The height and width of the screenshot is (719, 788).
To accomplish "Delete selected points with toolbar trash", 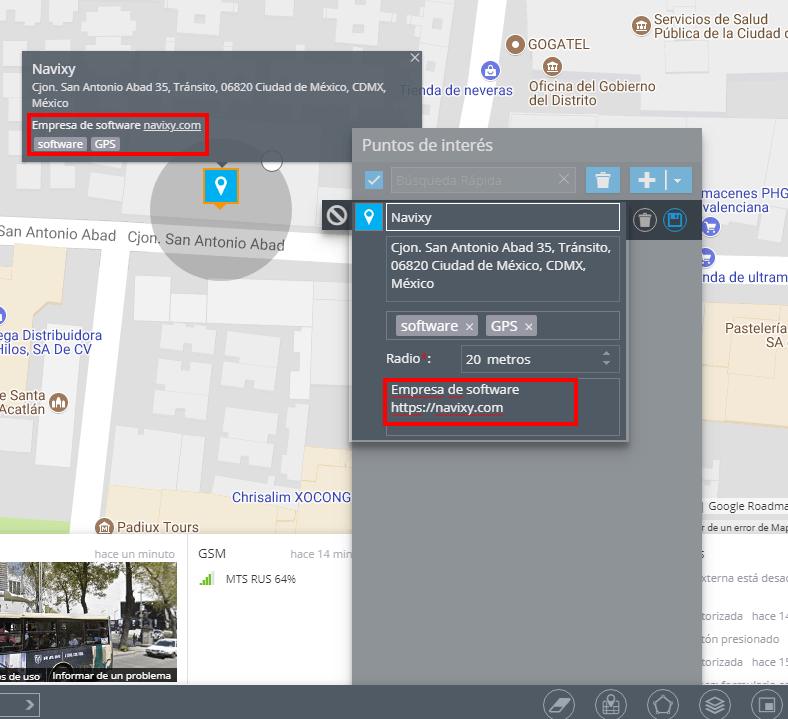I will [603, 180].
